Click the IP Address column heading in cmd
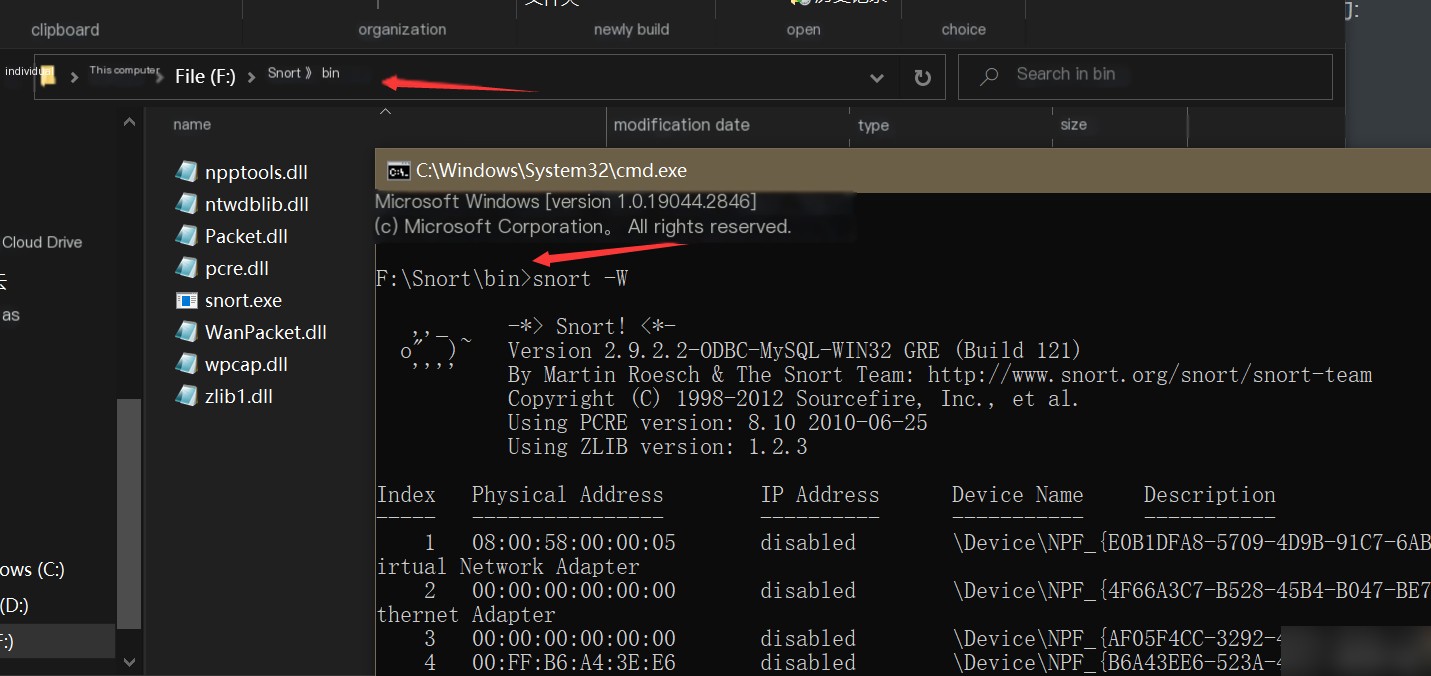This screenshot has height=676, width=1431. [x=819, y=495]
